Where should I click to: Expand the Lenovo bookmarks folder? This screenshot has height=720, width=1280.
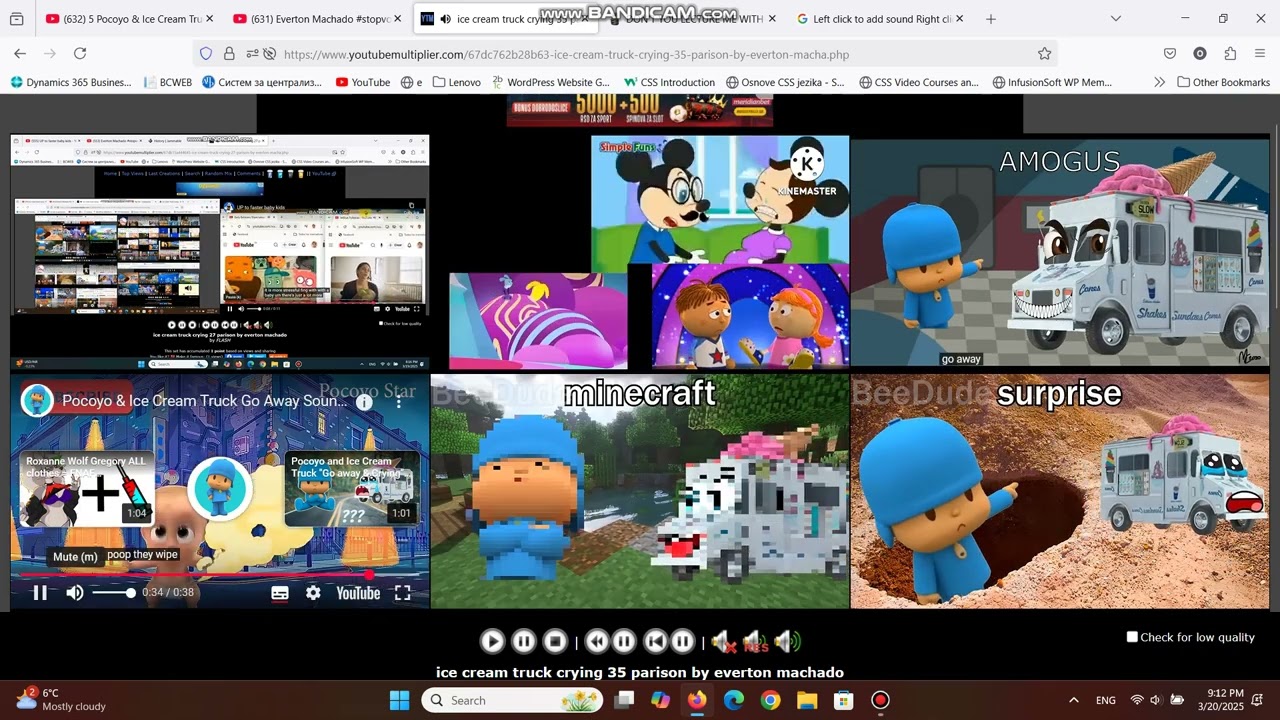pos(456,82)
